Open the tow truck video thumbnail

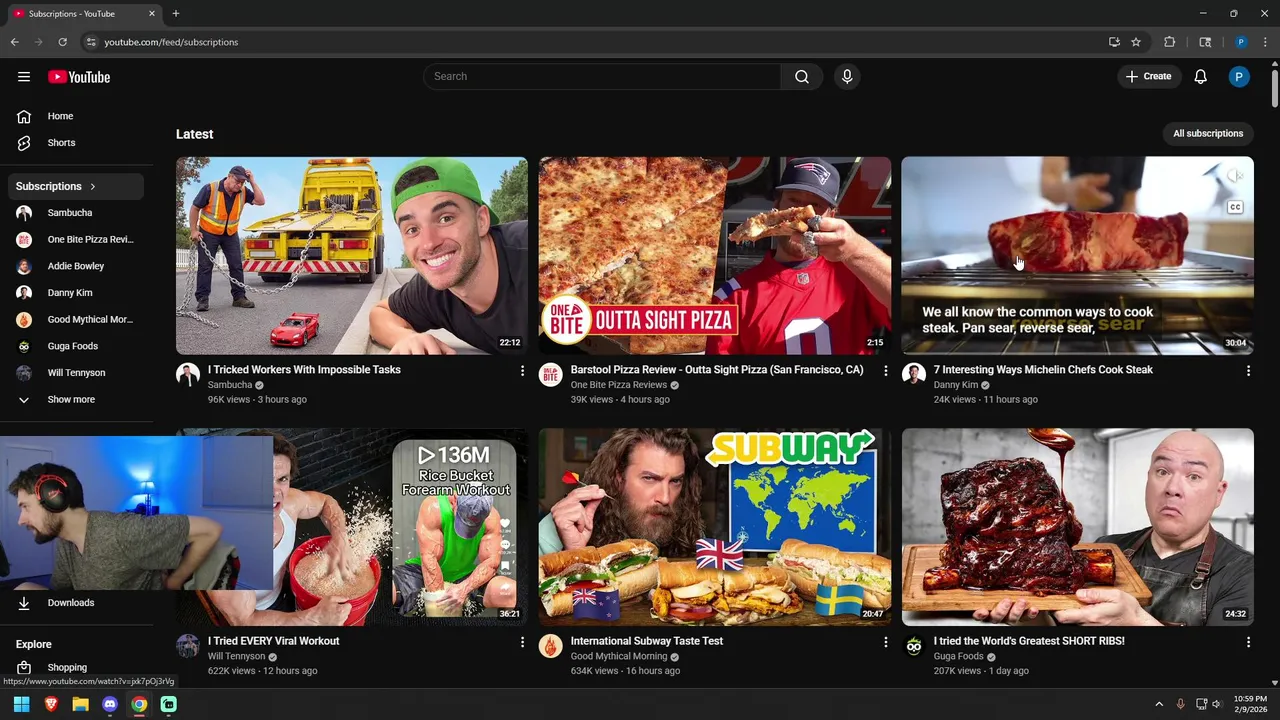[x=352, y=256]
